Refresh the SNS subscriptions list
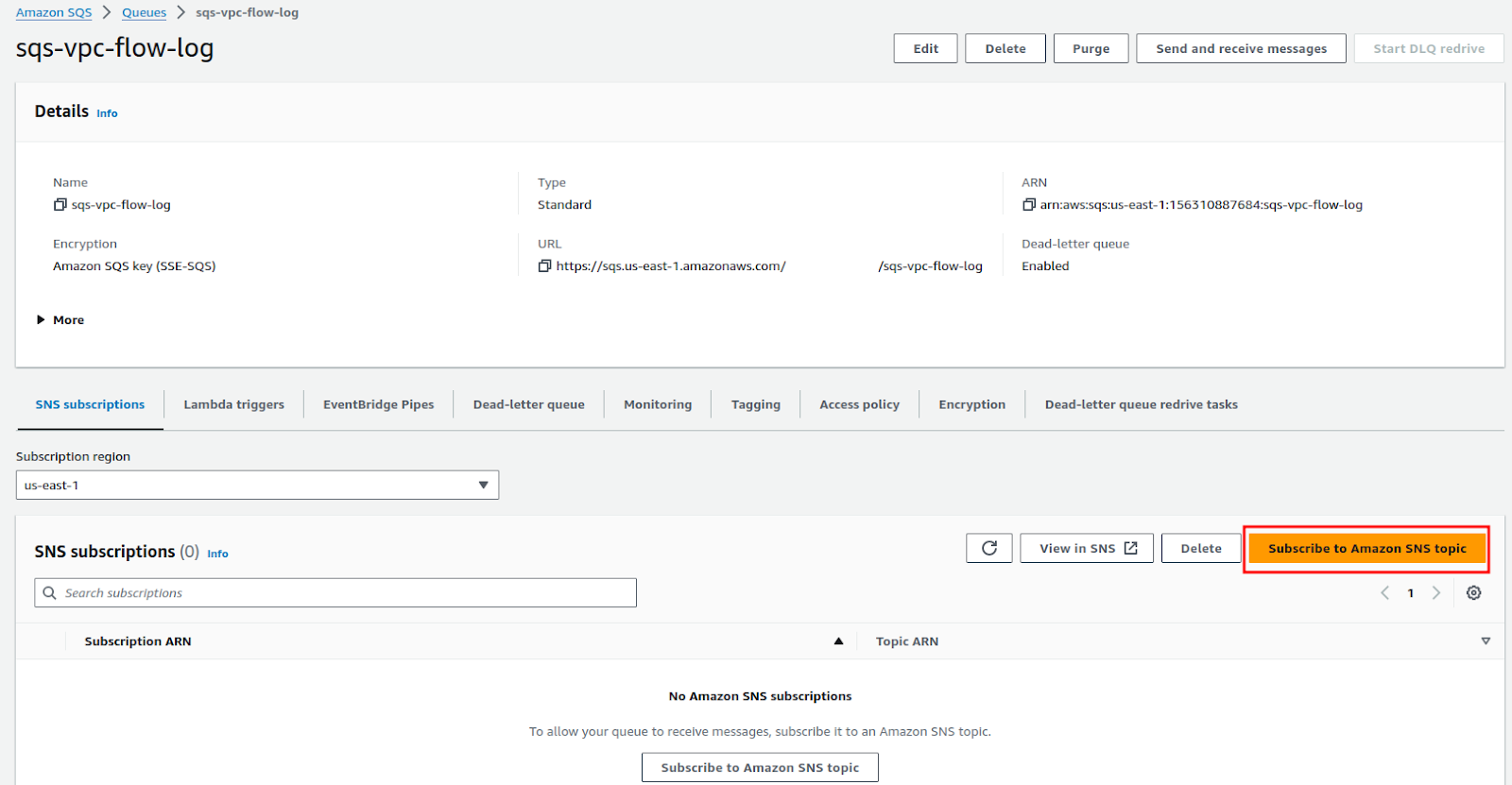 989,548
